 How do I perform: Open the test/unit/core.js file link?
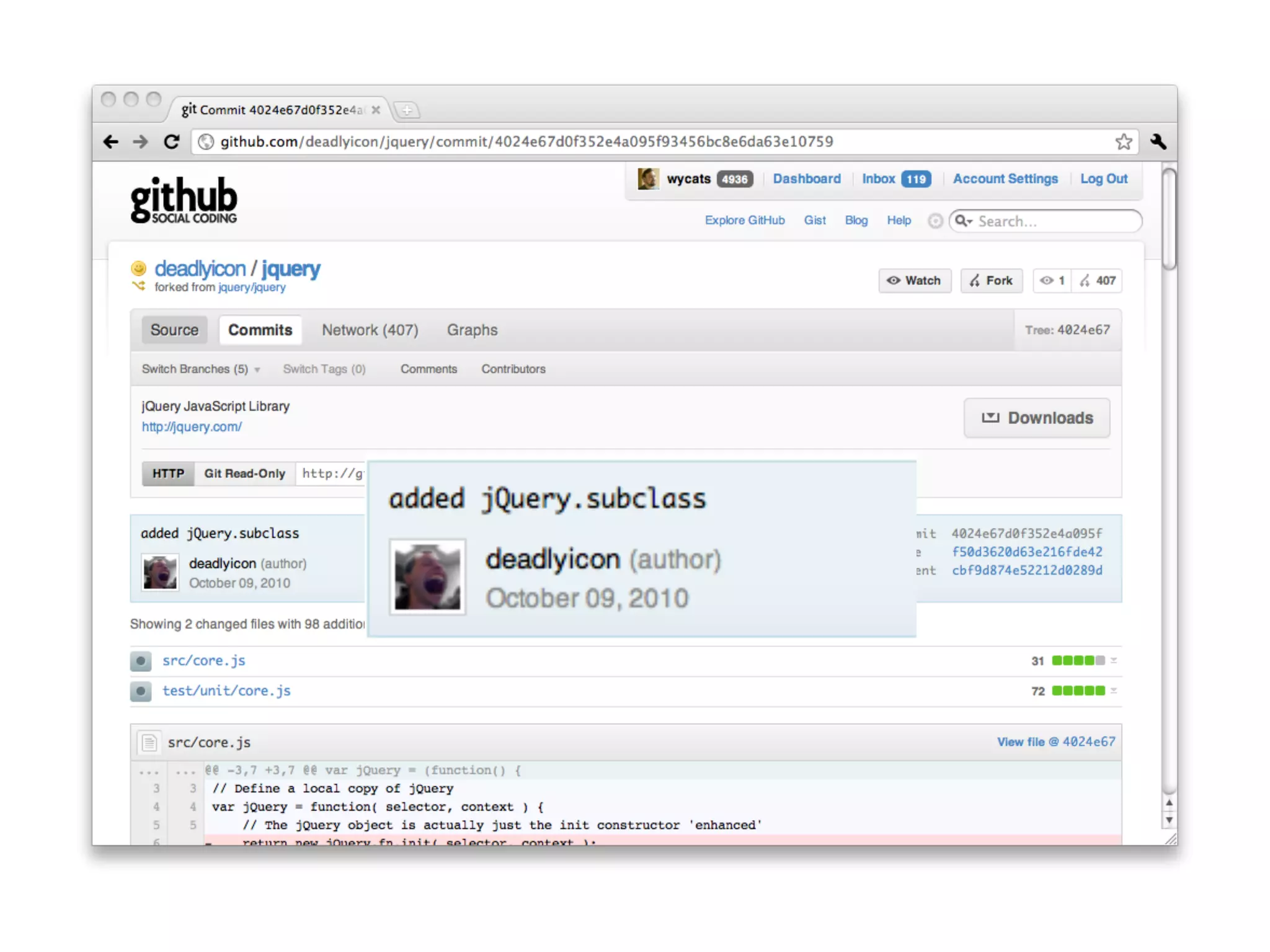click(x=226, y=690)
